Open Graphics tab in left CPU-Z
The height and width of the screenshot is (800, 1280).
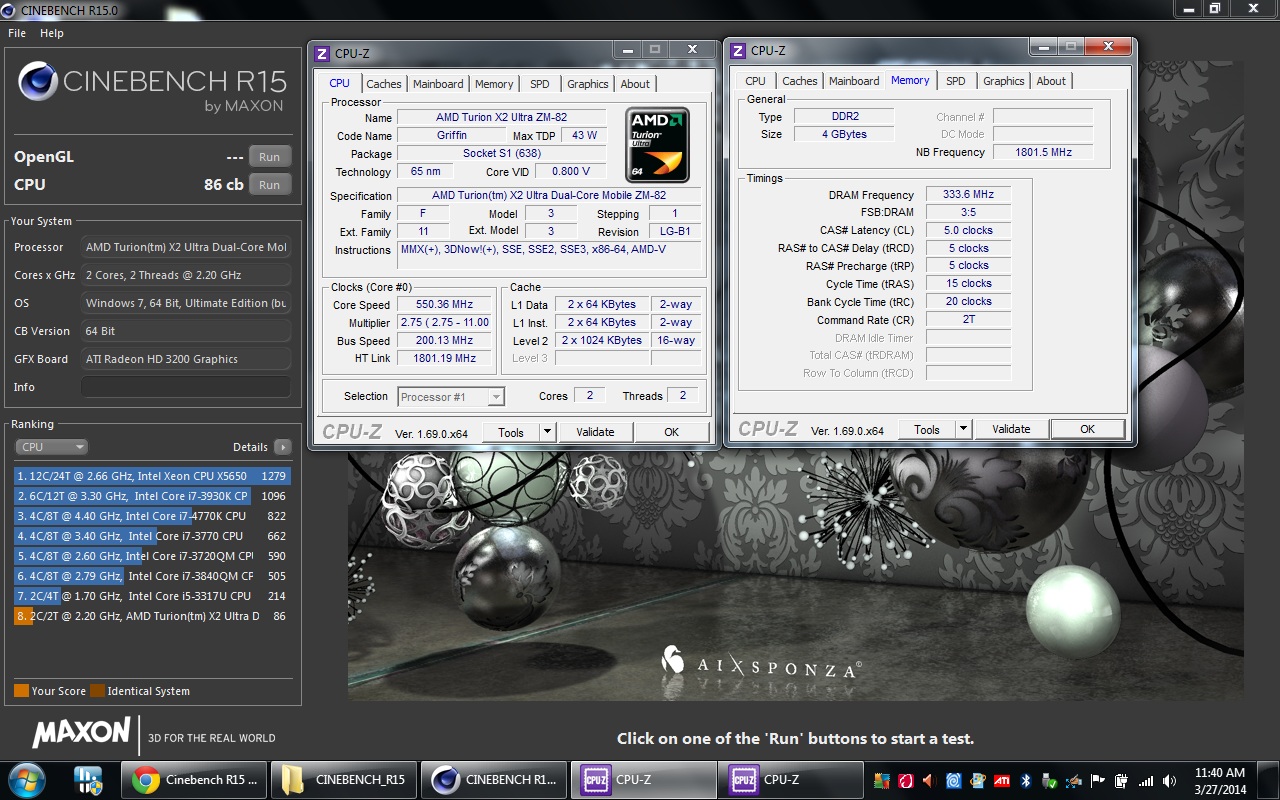pyautogui.click(x=588, y=84)
